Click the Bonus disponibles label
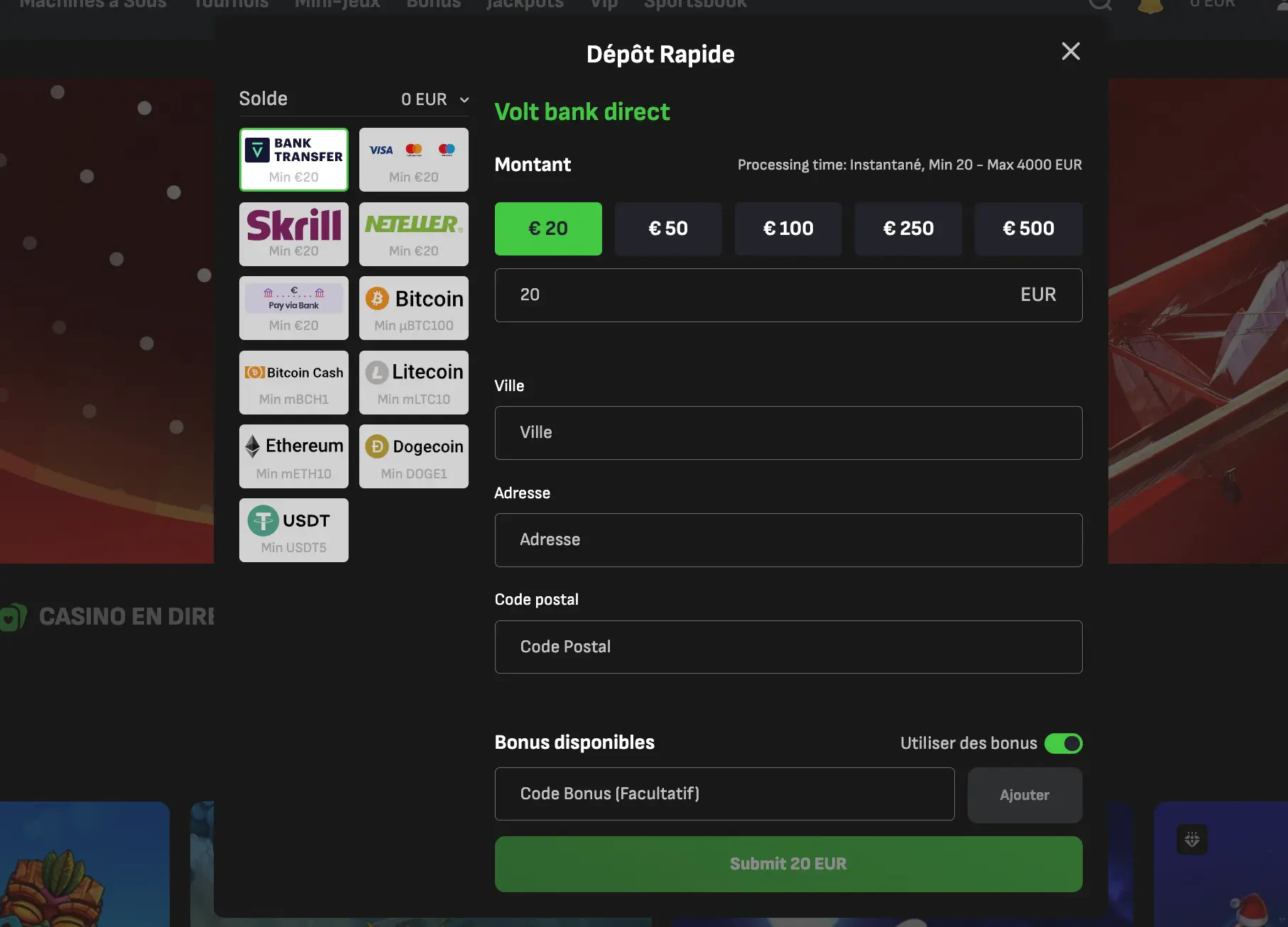1288x927 pixels. [574, 742]
